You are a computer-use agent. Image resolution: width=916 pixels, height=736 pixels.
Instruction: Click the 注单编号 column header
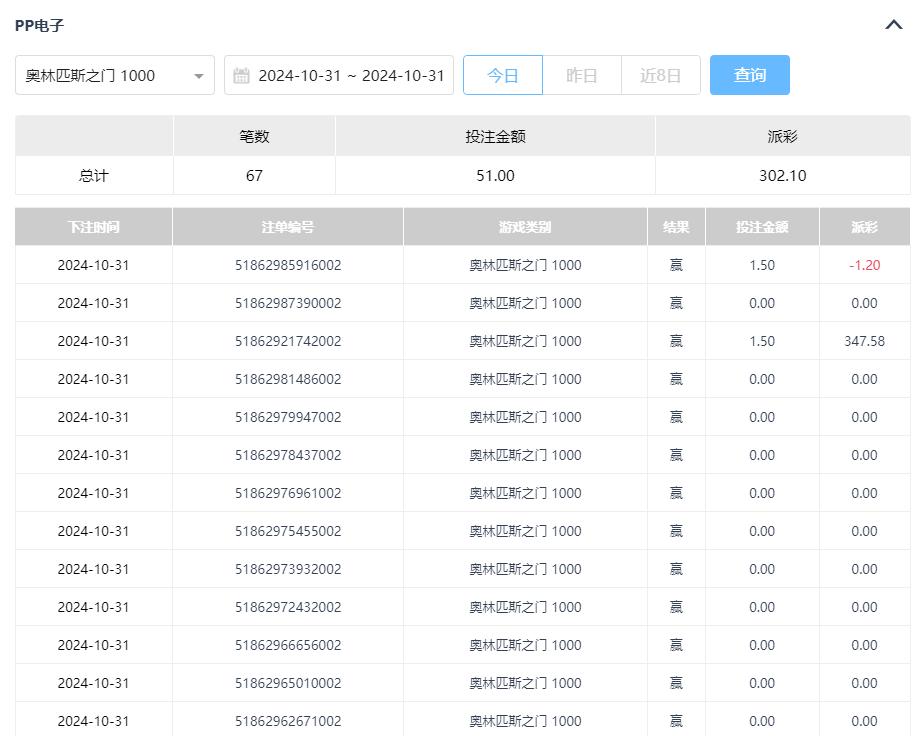click(287, 227)
